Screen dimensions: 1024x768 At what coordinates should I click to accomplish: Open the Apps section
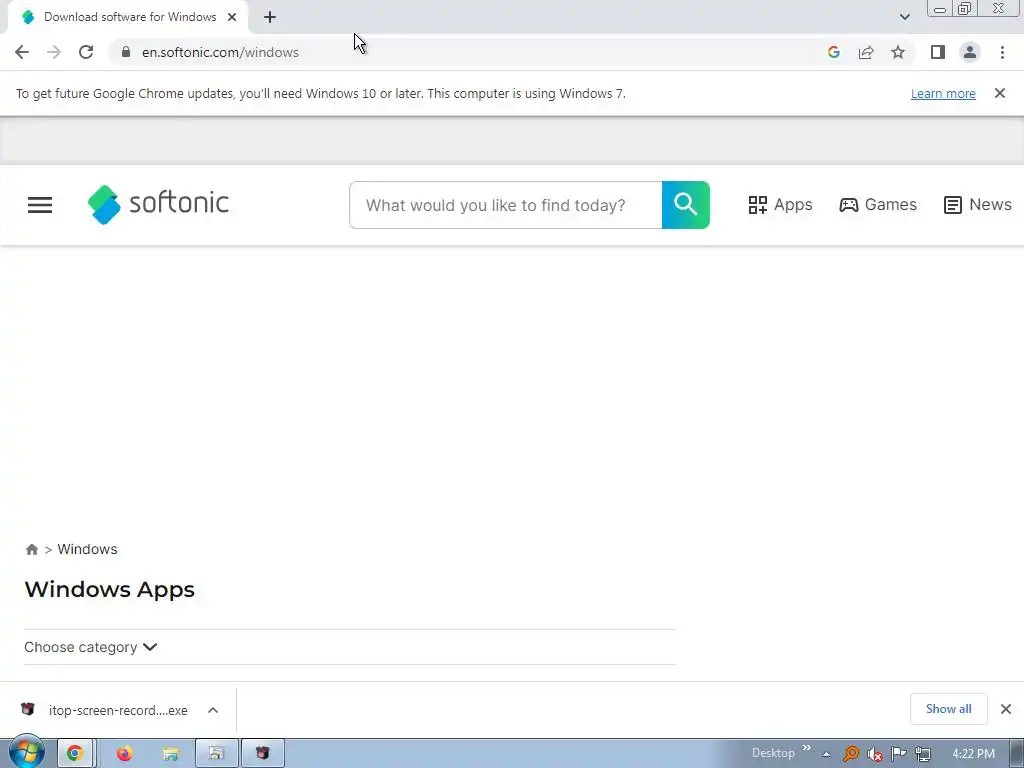point(780,204)
